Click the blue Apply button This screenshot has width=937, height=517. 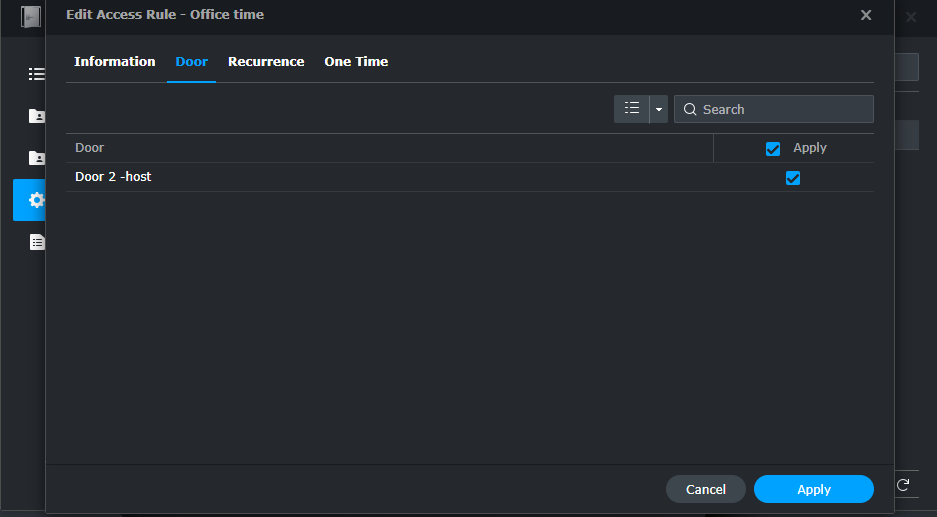(x=813, y=489)
